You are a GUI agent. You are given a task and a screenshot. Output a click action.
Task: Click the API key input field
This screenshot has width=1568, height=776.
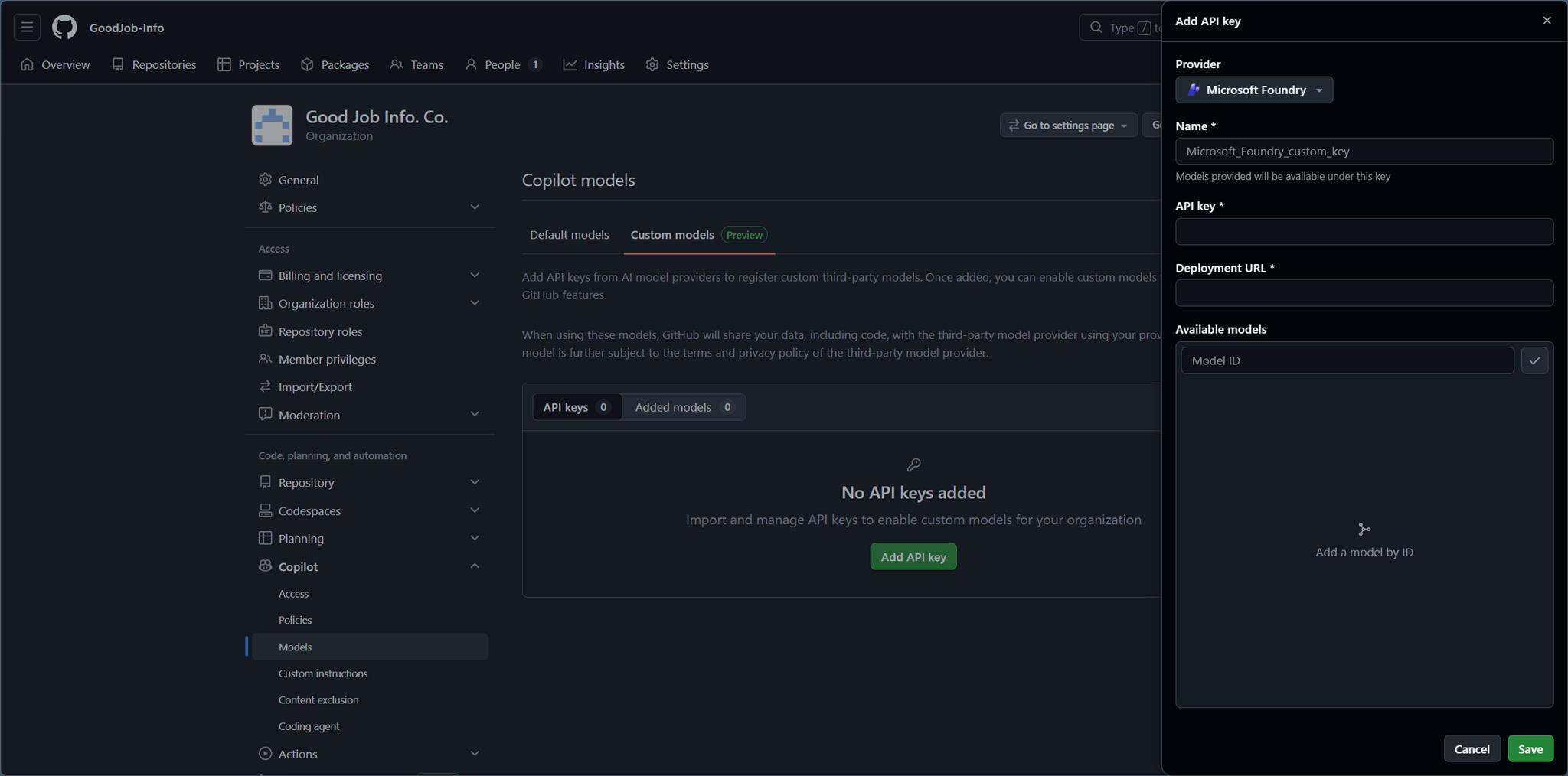pos(1364,232)
